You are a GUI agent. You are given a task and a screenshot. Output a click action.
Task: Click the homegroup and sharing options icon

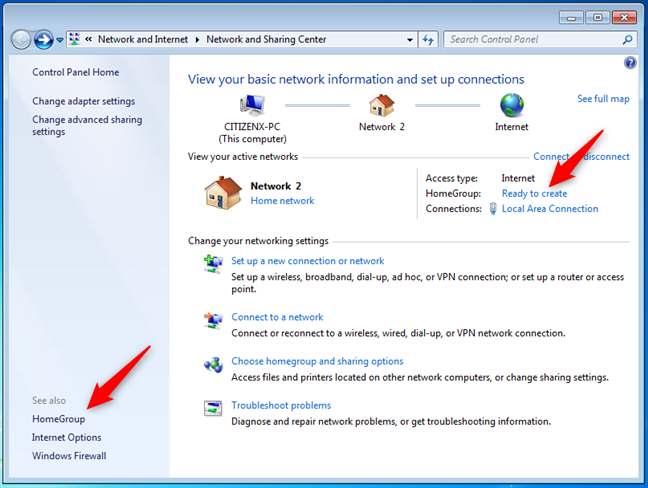click(213, 364)
